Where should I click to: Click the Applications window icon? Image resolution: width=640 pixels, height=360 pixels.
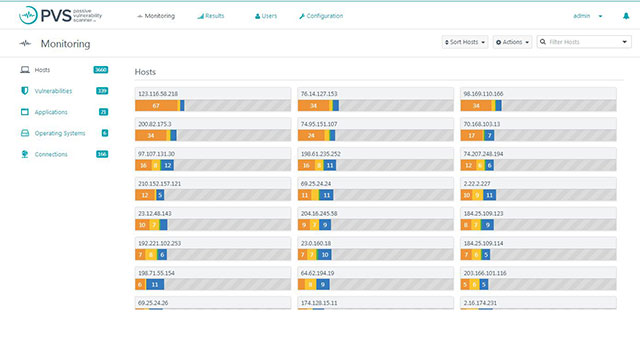click(25, 112)
